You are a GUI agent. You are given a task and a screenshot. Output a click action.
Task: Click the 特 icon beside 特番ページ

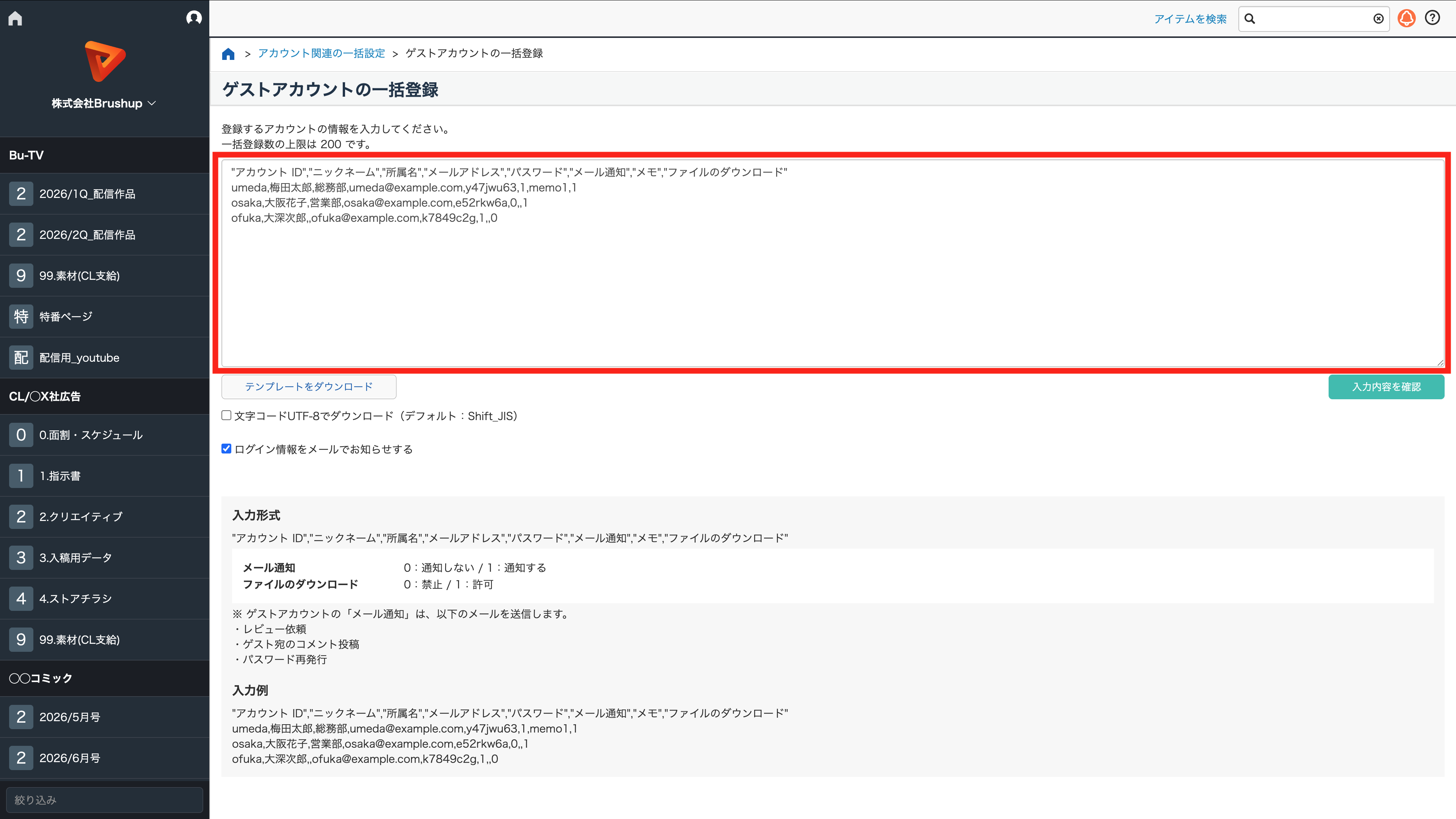21,317
